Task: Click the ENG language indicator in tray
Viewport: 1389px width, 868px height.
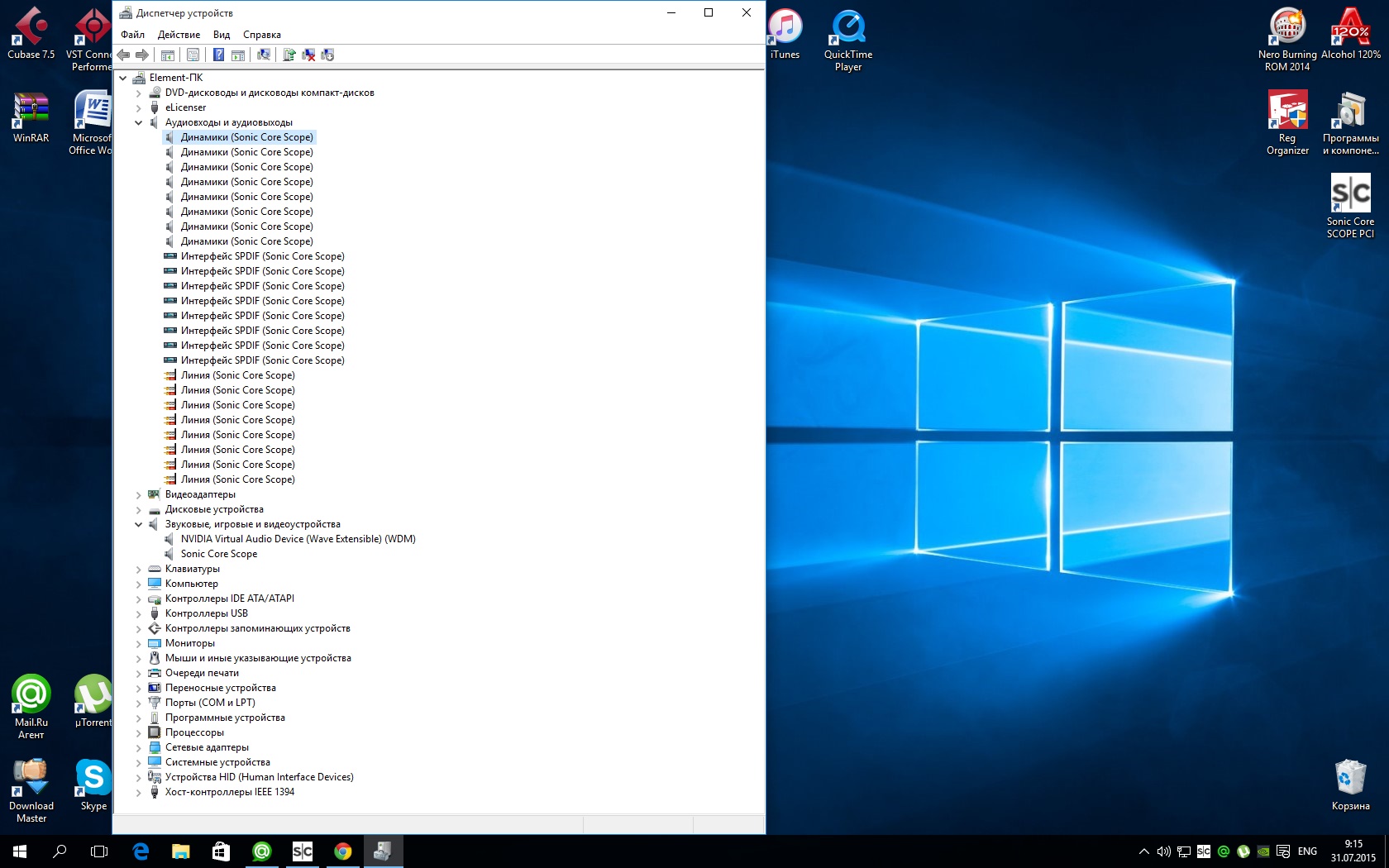Action: (x=1307, y=851)
